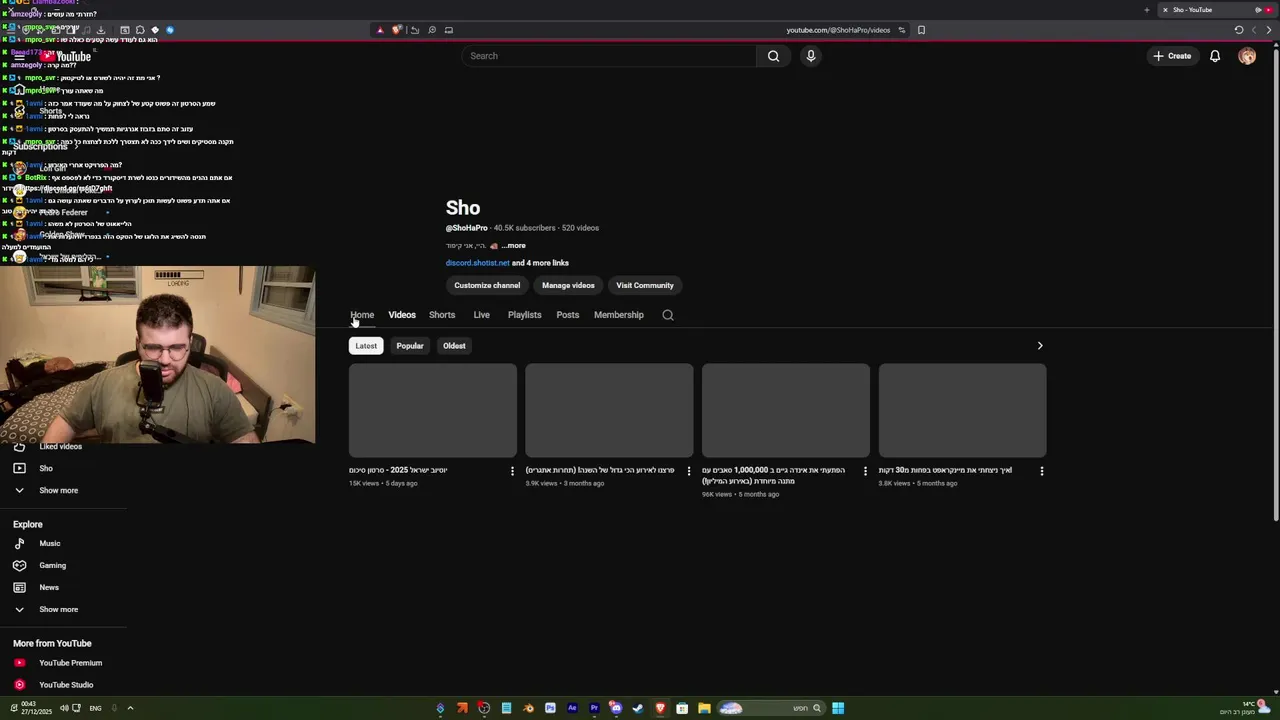The height and width of the screenshot is (720, 1280).
Task: Open the 2025 summary video thumbnail
Action: tap(433, 411)
